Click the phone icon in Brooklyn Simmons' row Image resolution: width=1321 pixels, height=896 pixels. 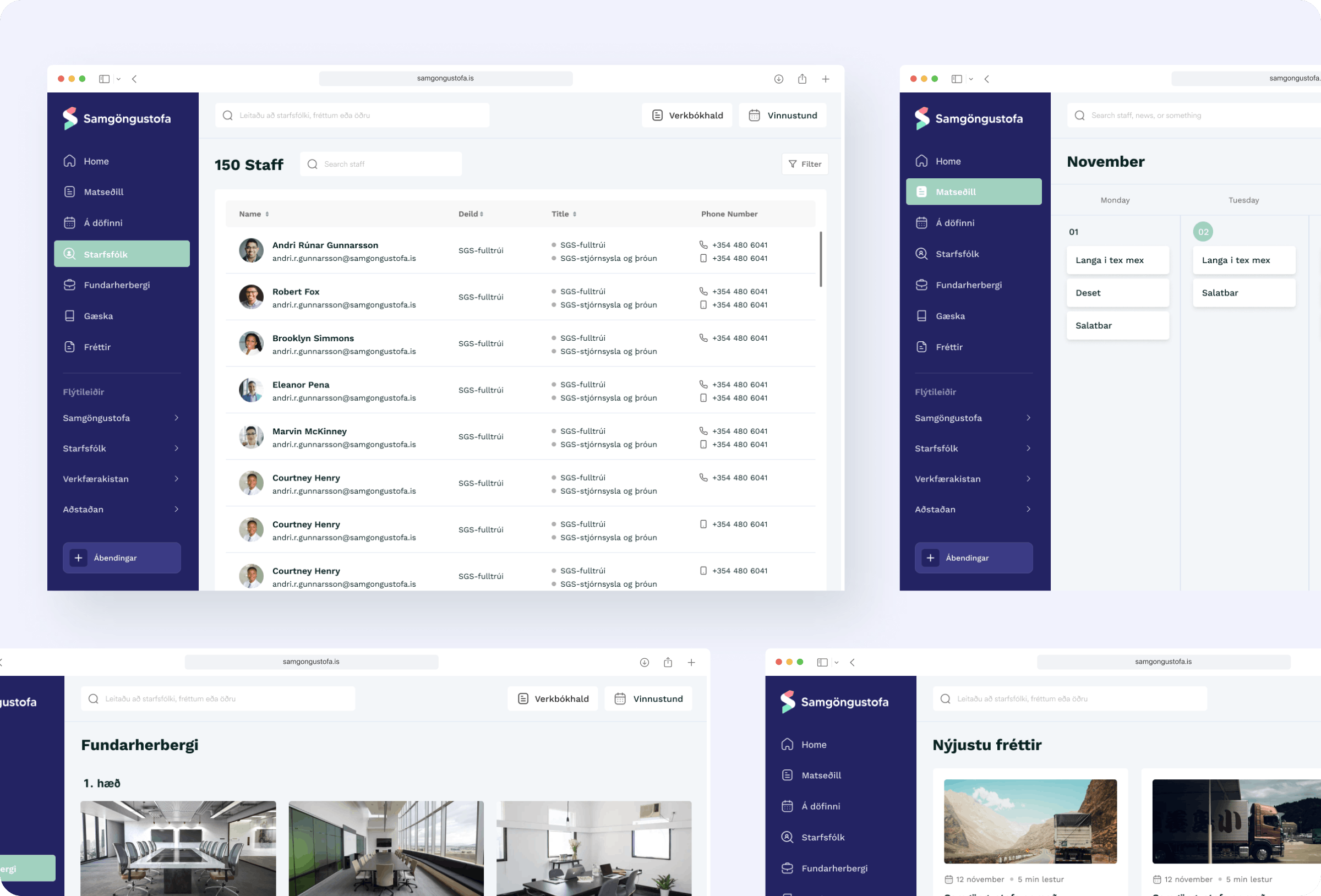click(703, 338)
